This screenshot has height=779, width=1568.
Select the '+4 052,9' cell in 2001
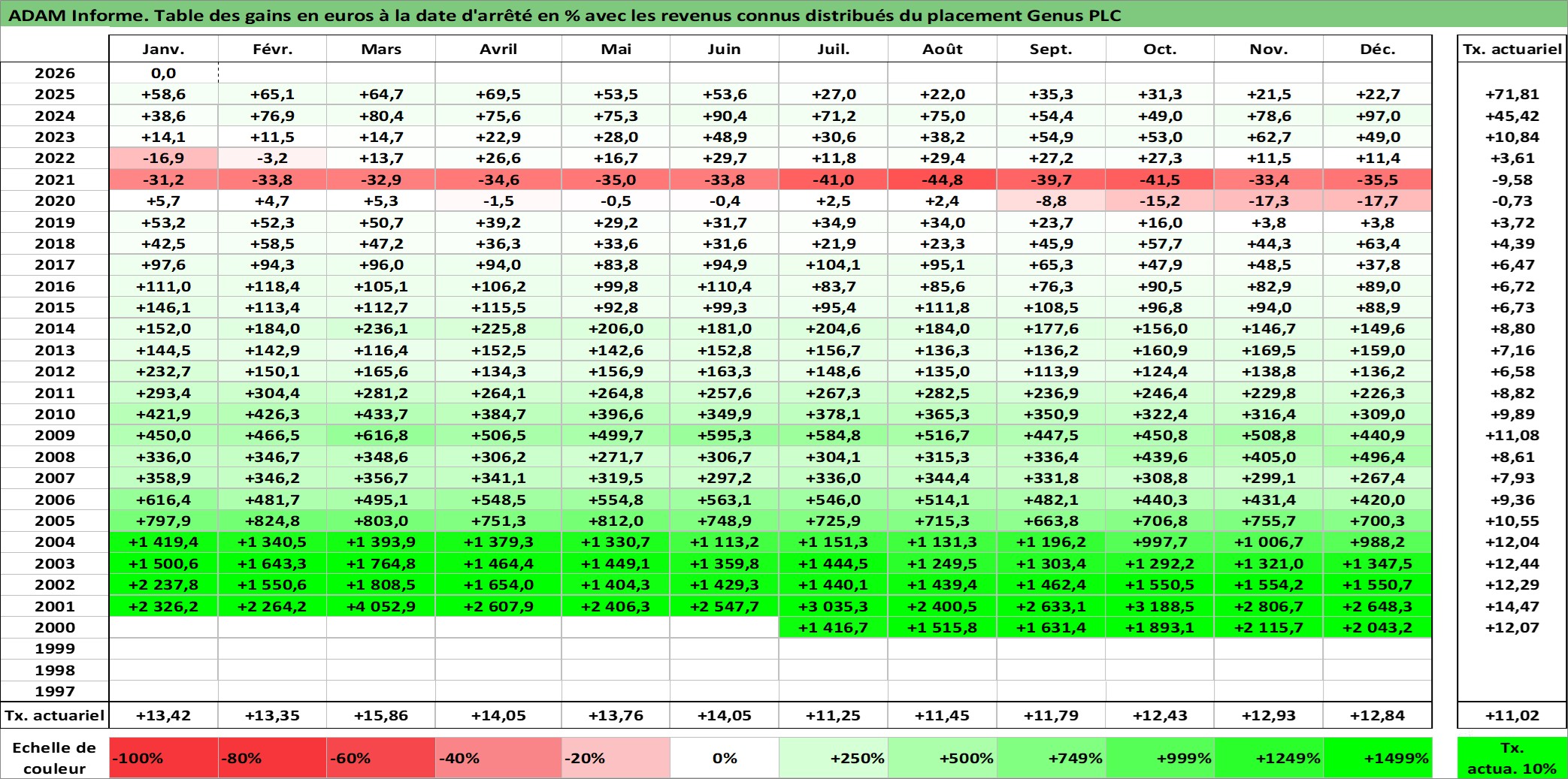(x=381, y=606)
